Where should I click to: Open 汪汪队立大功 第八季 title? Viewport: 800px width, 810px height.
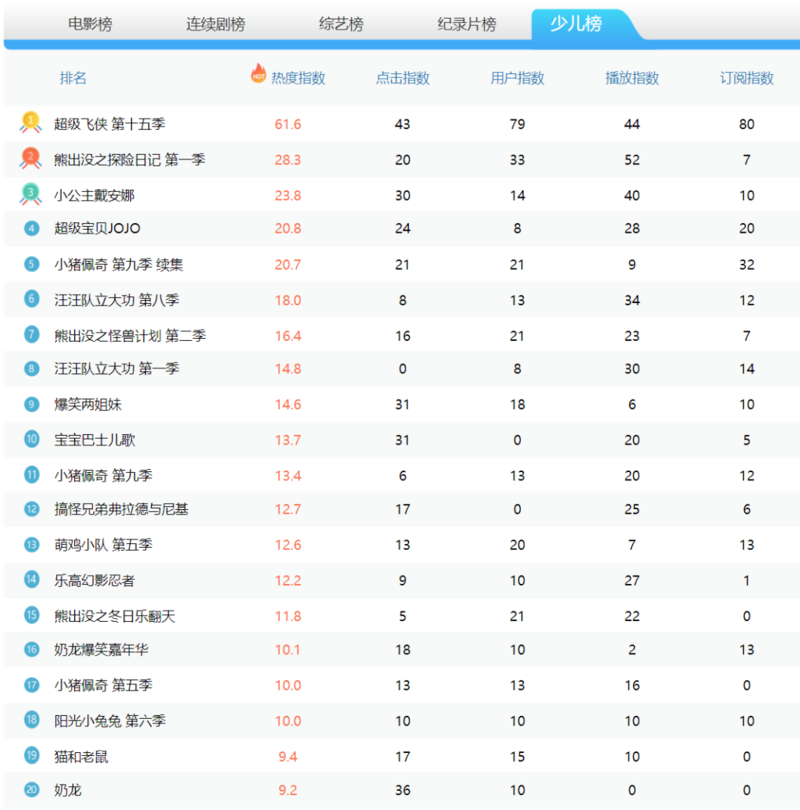(116, 300)
